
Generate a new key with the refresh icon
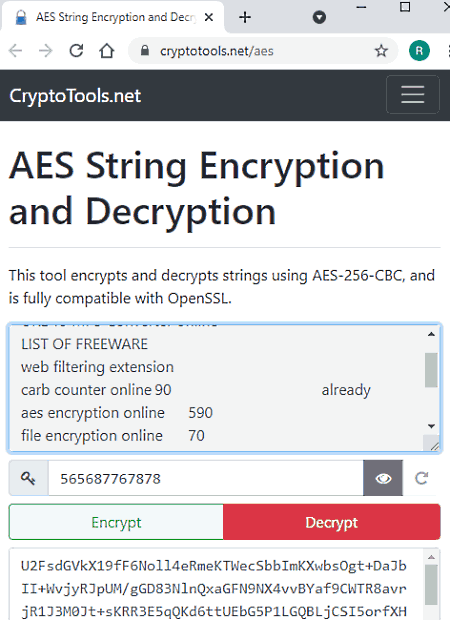(x=422, y=478)
